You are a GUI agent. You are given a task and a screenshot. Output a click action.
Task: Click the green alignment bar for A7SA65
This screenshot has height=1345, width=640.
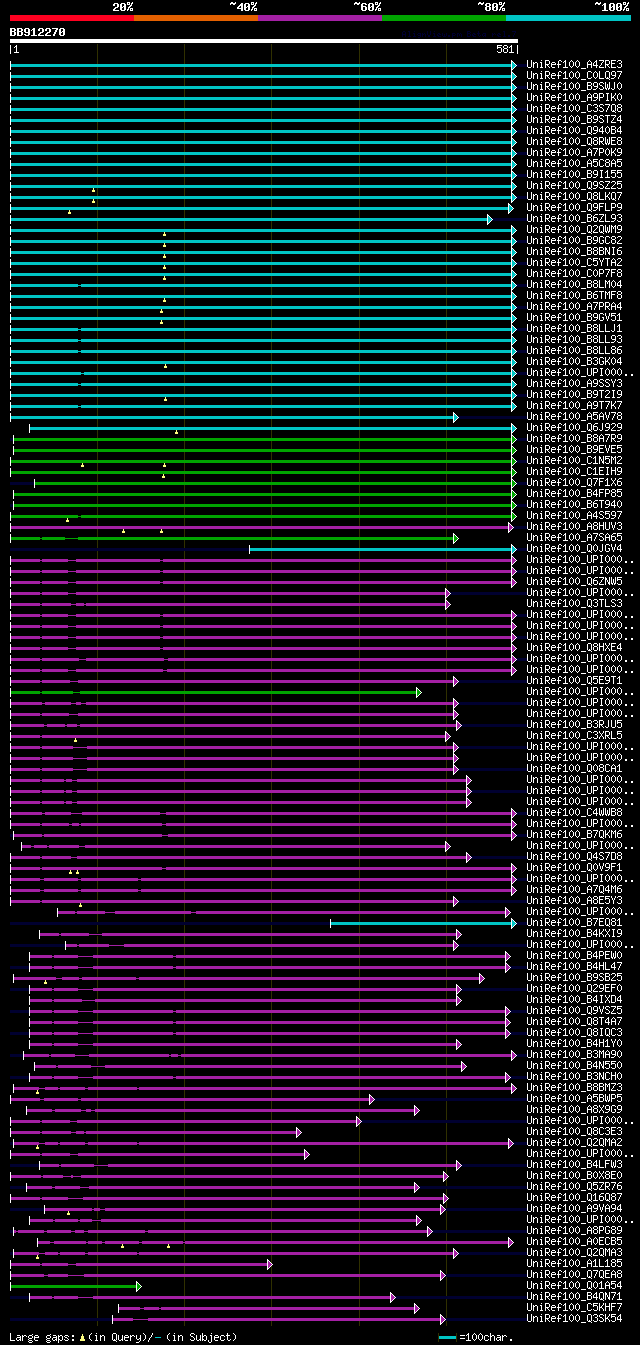[x=234, y=538]
